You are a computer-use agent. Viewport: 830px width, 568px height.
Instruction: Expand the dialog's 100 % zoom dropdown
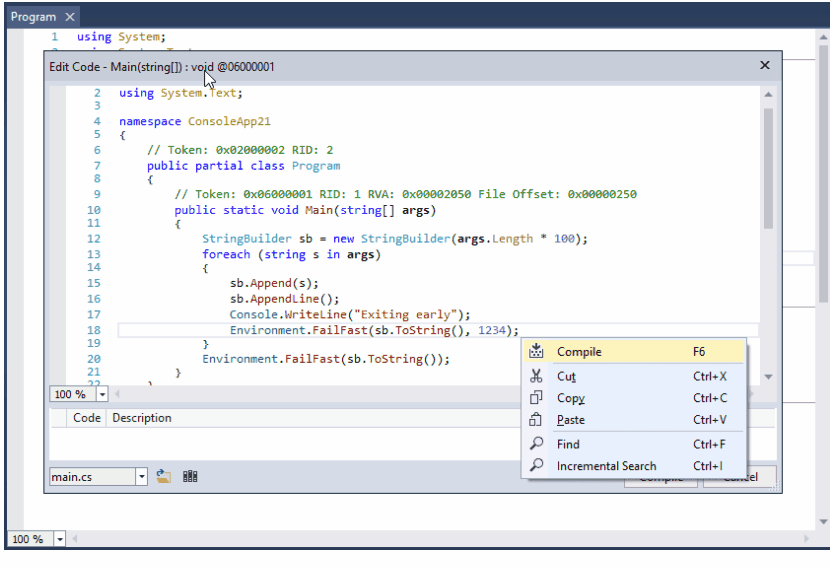[102, 394]
